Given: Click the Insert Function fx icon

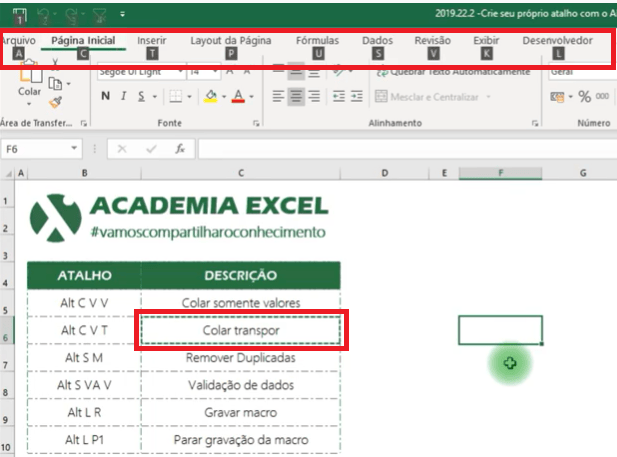Looking at the screenshot, I should (x=180, y=149).
